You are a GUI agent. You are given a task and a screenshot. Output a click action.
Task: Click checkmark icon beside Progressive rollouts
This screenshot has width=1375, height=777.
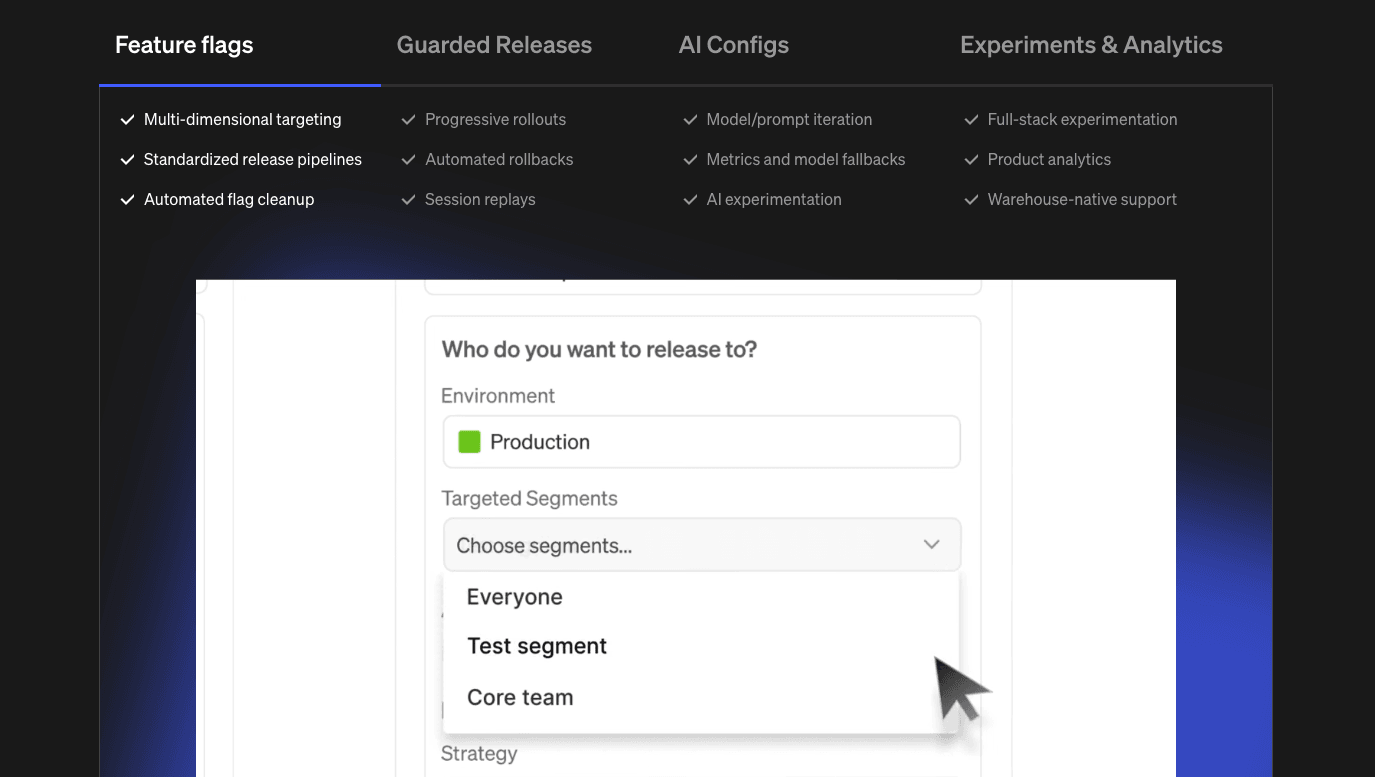[x=408, y=120]
